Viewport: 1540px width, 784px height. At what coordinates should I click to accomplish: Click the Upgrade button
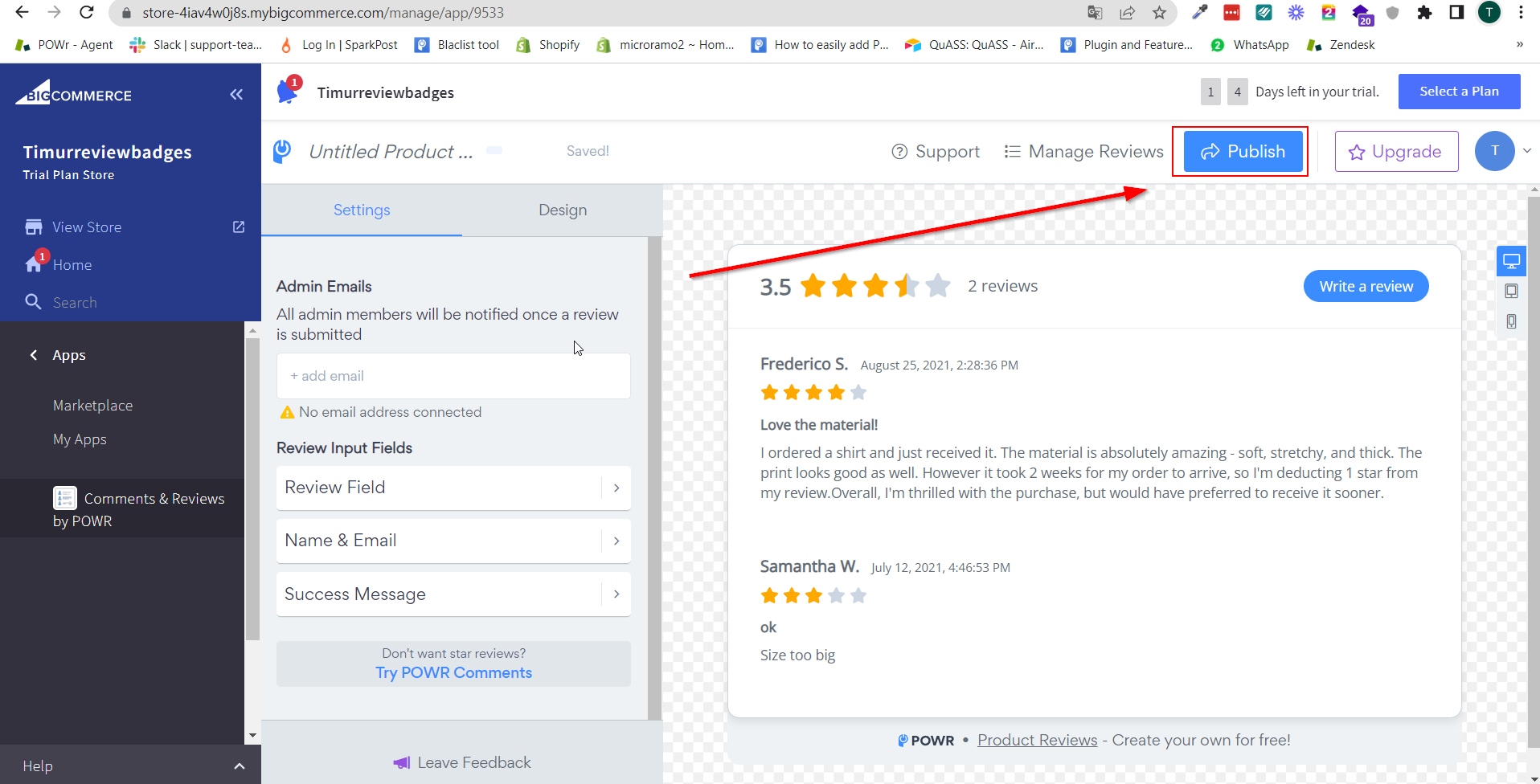click(x=1396, y=151)
